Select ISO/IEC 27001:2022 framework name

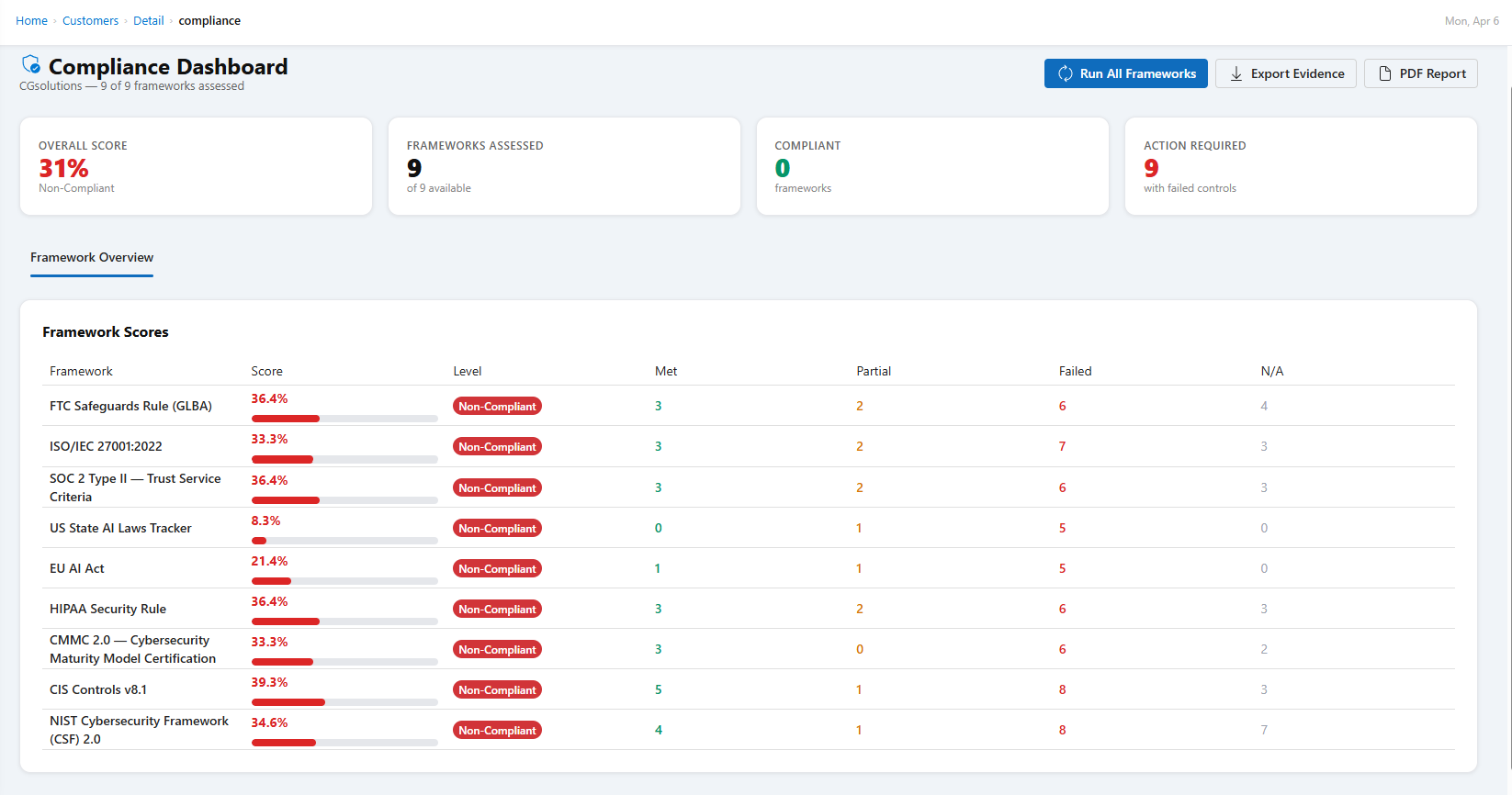106,446
